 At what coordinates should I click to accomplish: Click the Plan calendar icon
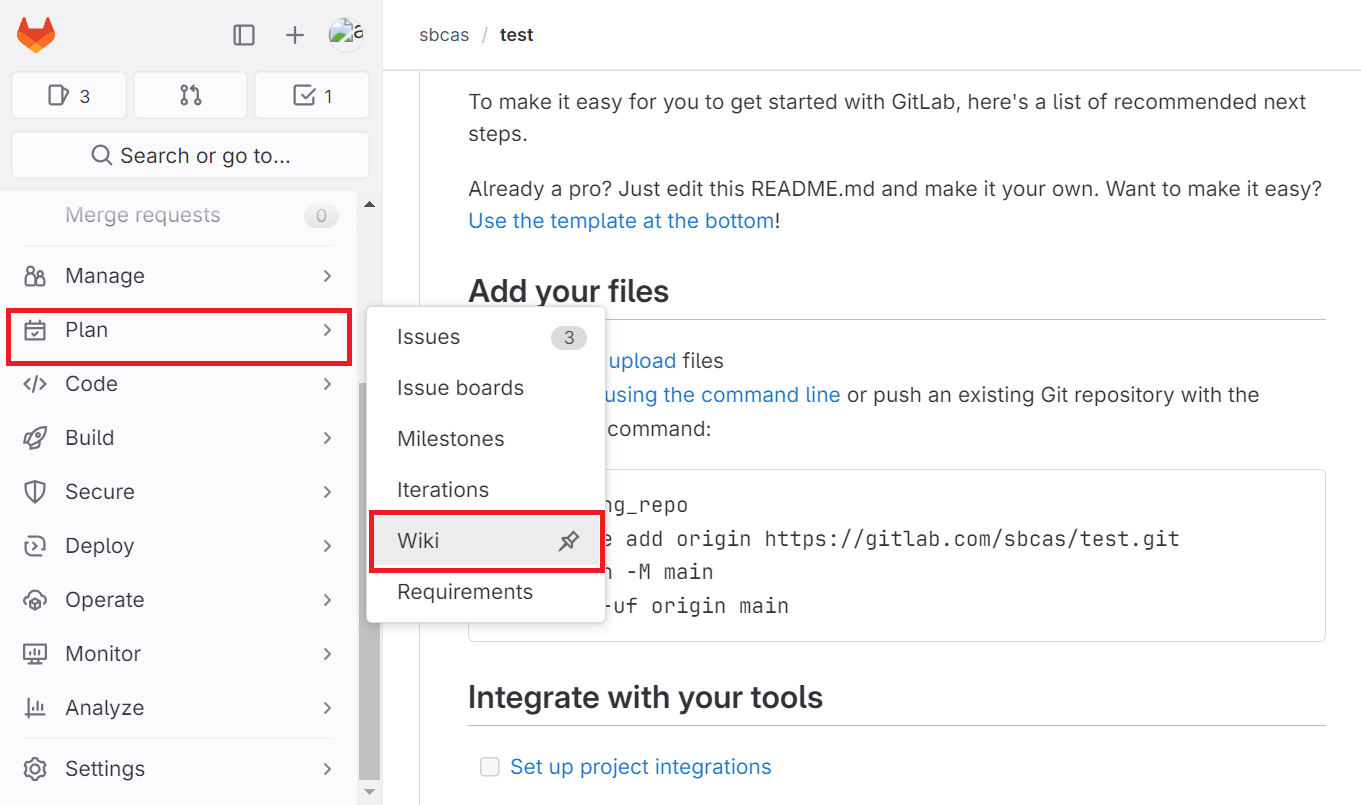pos(35,330)
